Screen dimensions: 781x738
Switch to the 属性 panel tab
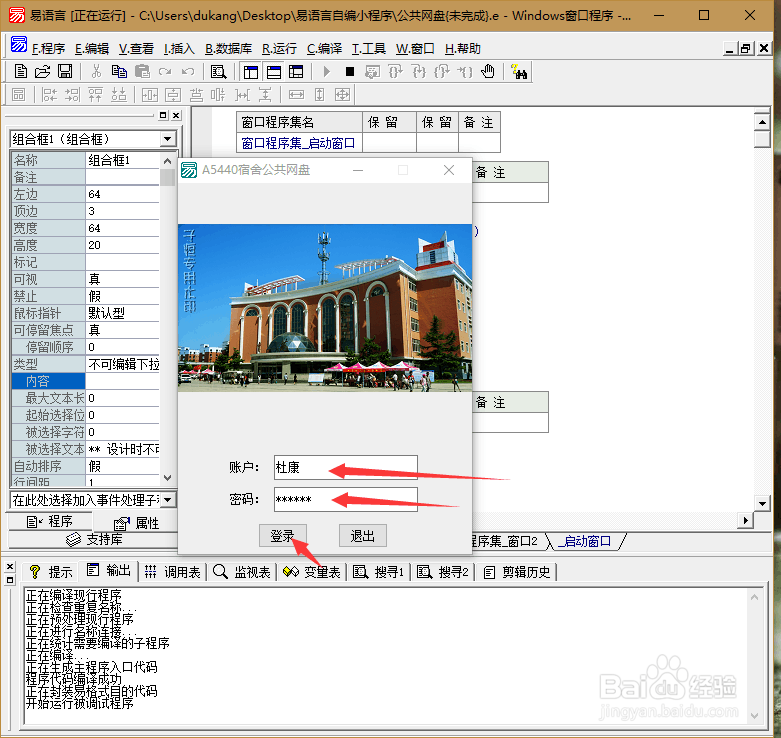point(136,522)
